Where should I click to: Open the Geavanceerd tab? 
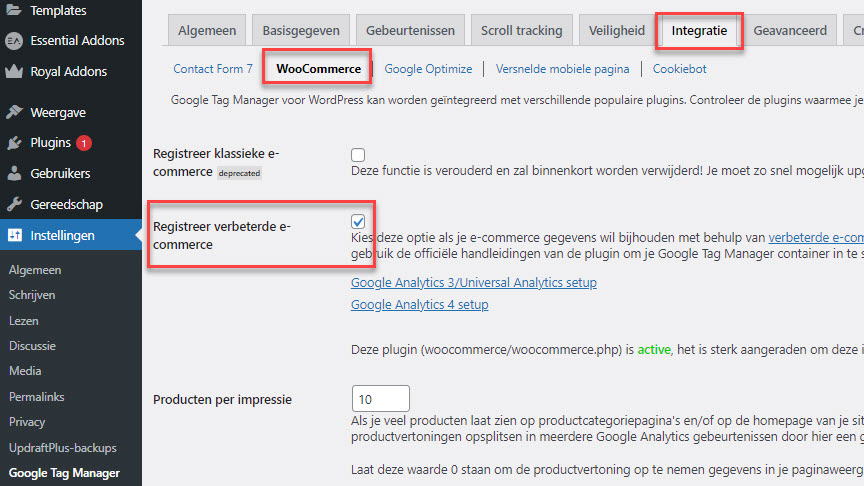pos(790,30)
